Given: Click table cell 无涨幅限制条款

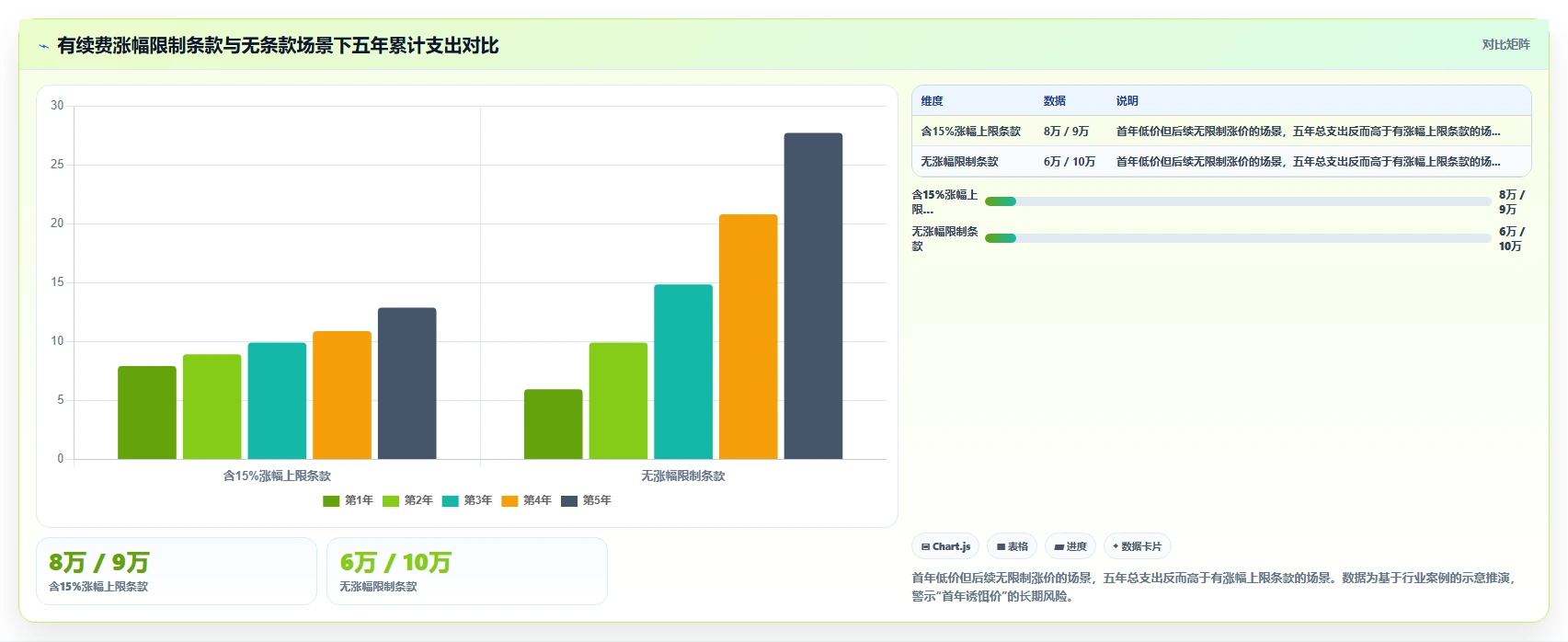Looking at the screenshot, I should pos(959,162).
